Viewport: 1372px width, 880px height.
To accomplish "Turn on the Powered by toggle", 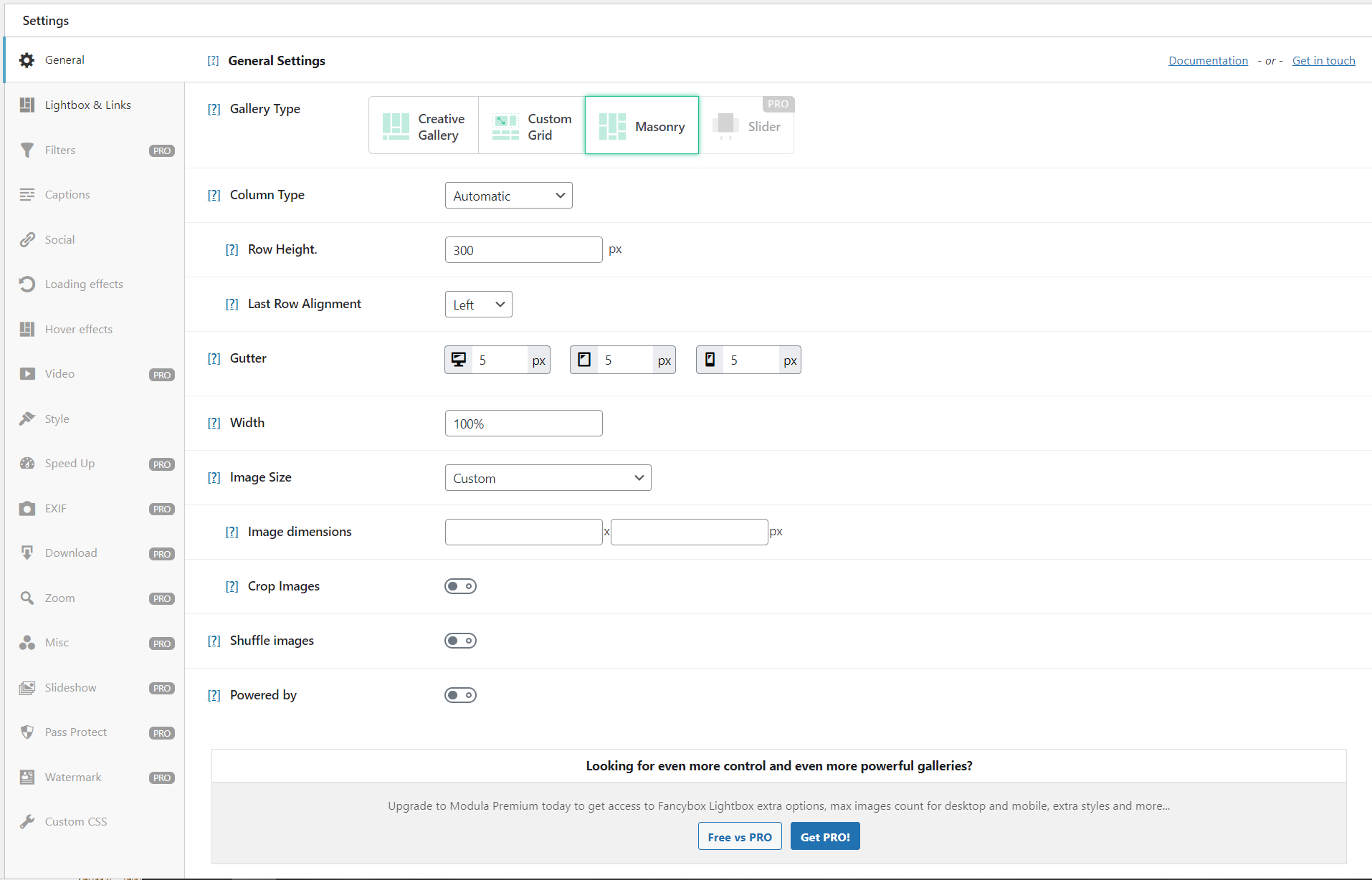I will coord(460,695).
